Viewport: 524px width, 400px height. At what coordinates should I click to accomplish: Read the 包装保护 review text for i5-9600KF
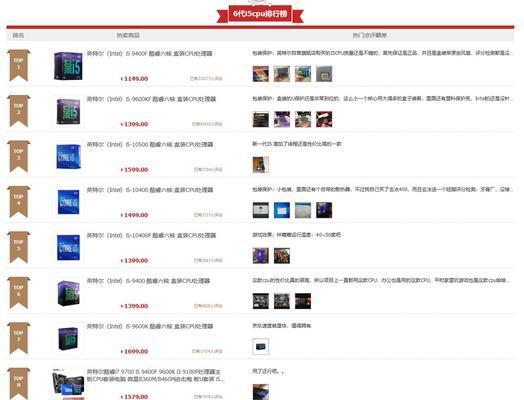coord(383,99)
